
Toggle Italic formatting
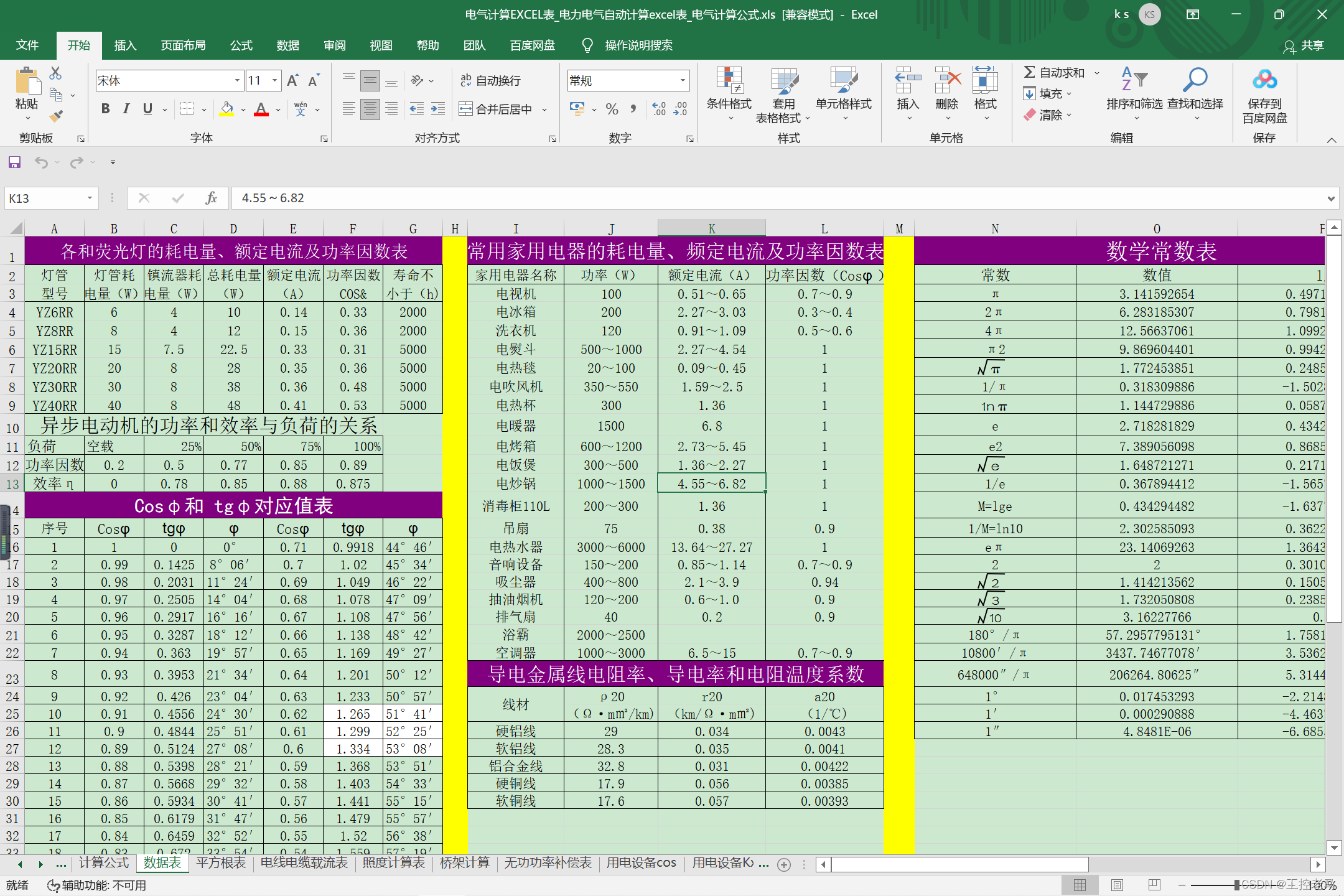(x=126, y=110)
